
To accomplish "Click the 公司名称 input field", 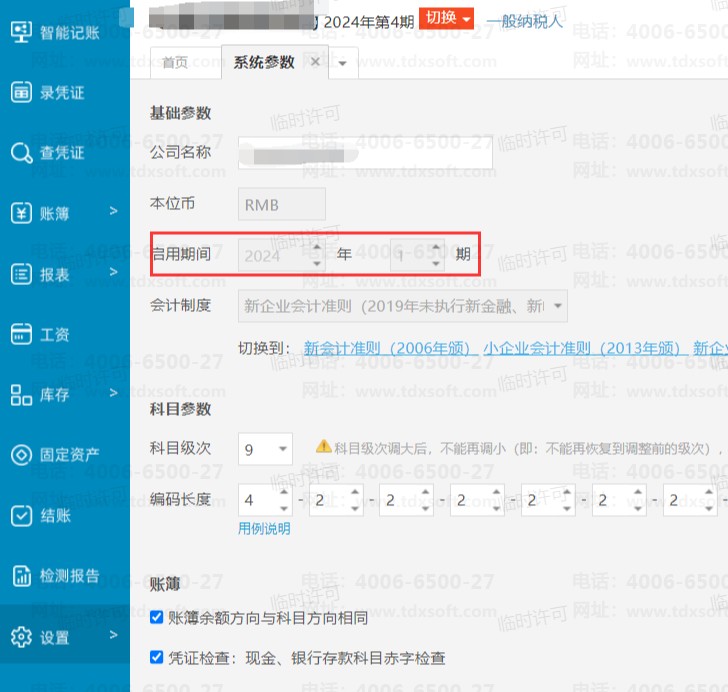I will pos(365,153).
